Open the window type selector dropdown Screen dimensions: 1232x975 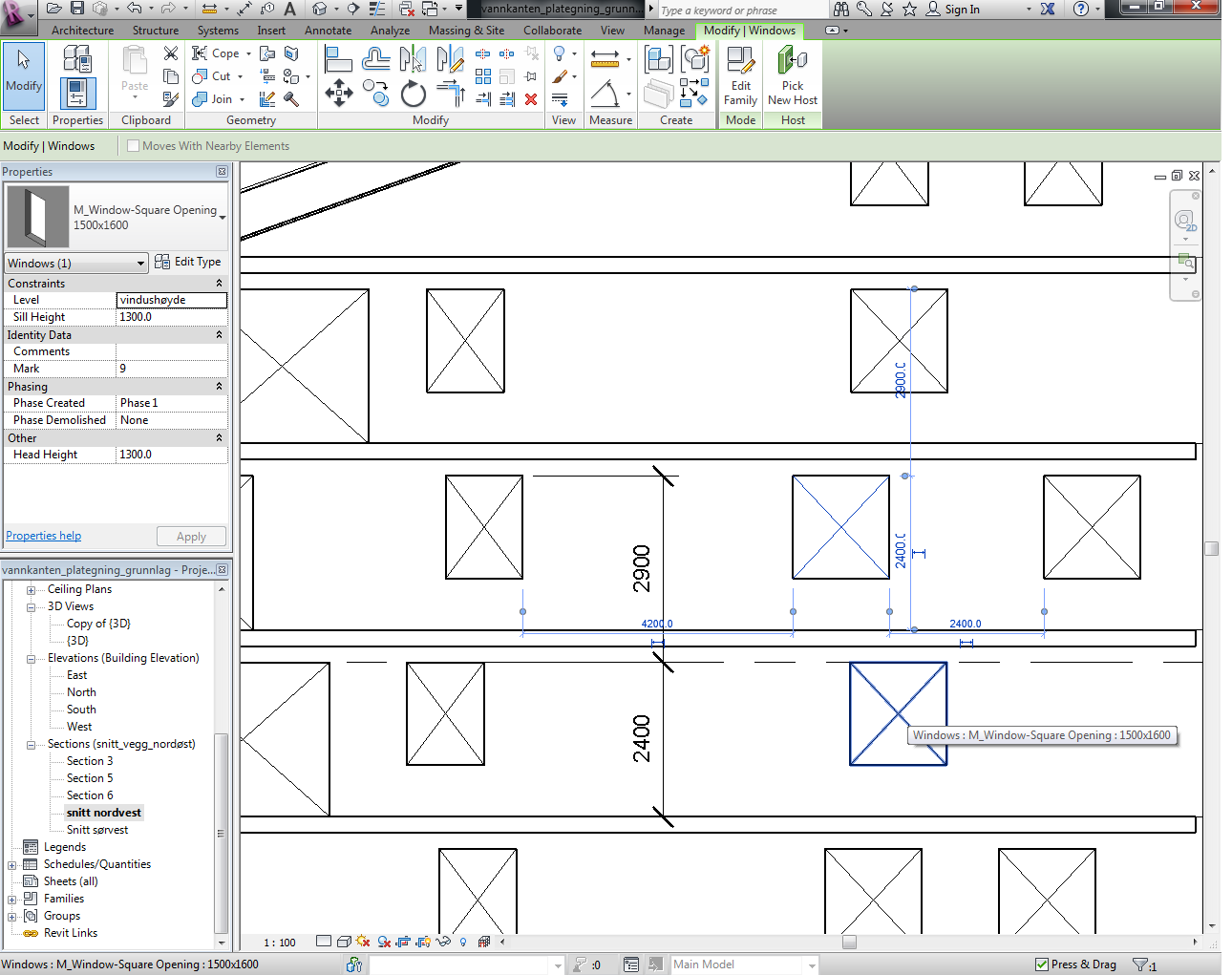[222, 218]
